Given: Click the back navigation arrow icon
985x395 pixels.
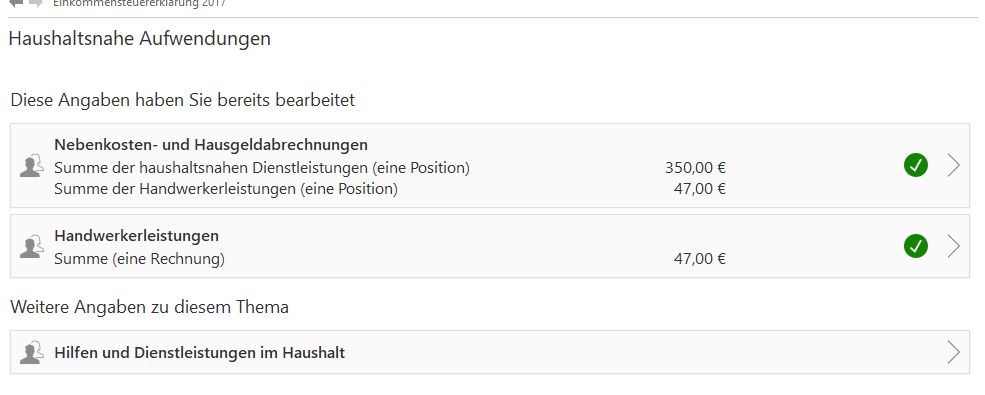Looking at the screenshot, I should click(x=16, y=3).
